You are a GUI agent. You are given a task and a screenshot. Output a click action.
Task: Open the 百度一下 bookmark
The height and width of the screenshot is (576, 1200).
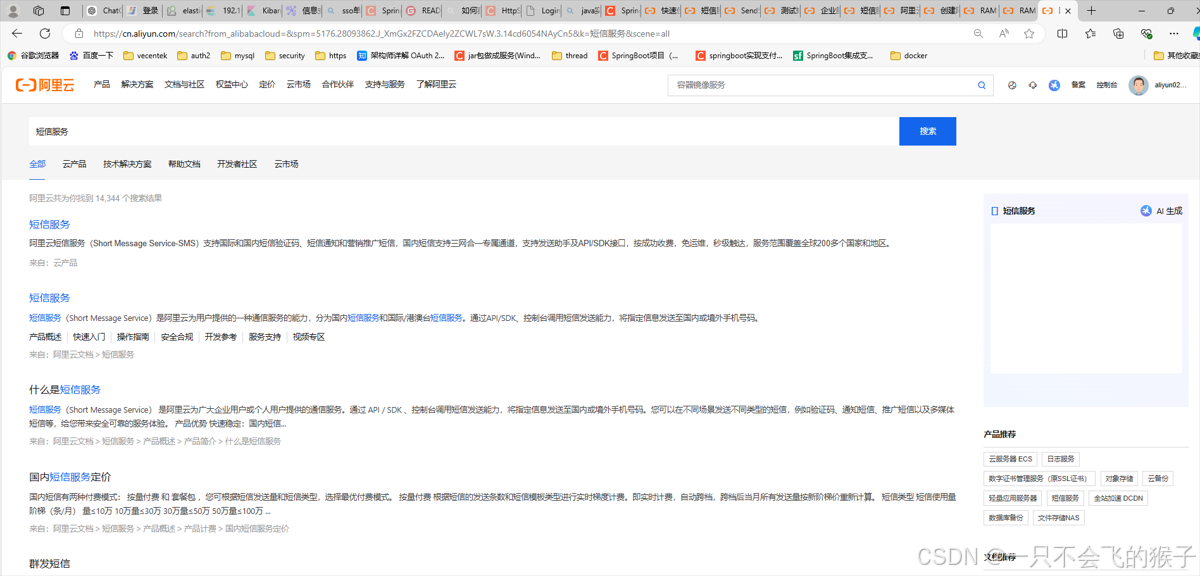91,56
